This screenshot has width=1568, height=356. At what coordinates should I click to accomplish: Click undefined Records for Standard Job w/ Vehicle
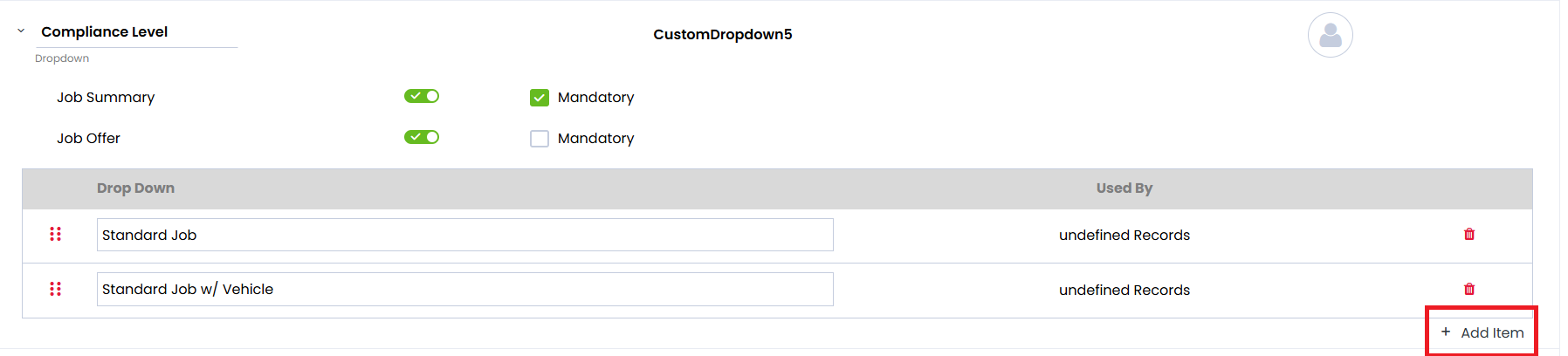coord(1124,290)
